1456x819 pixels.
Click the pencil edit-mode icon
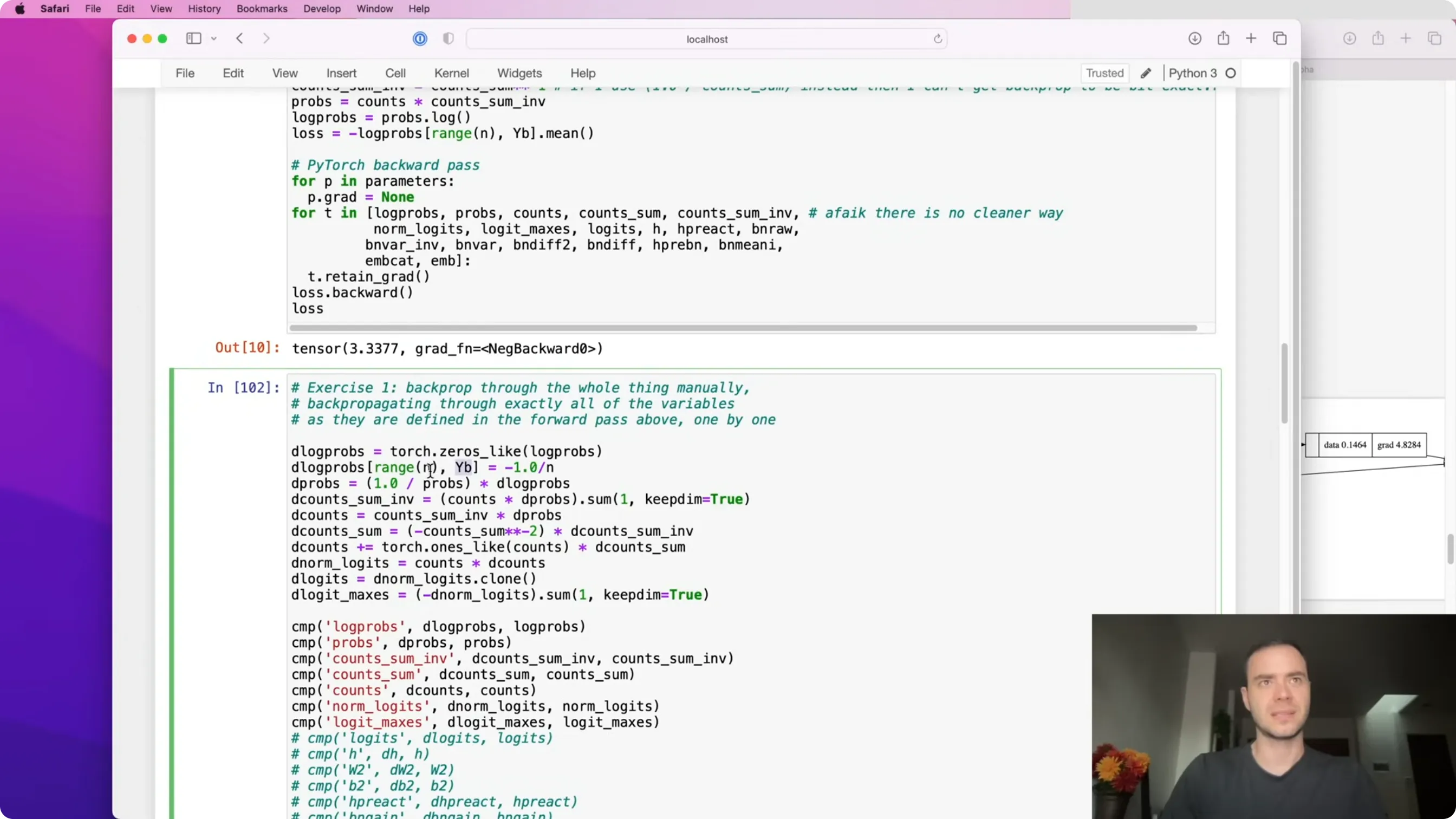point(1146,74)
